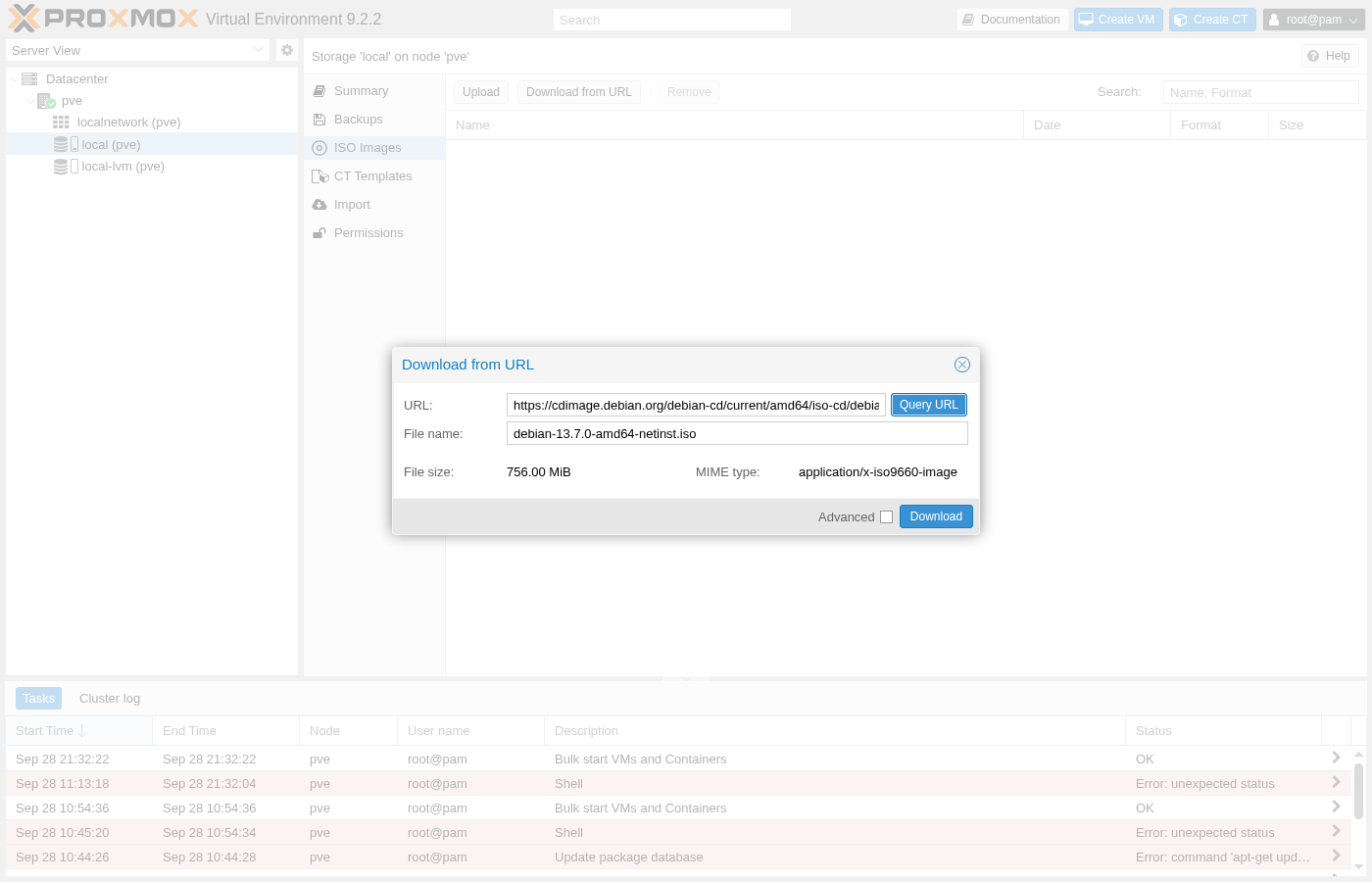Sort tasks by Status header

click(x=1223, y=731)
